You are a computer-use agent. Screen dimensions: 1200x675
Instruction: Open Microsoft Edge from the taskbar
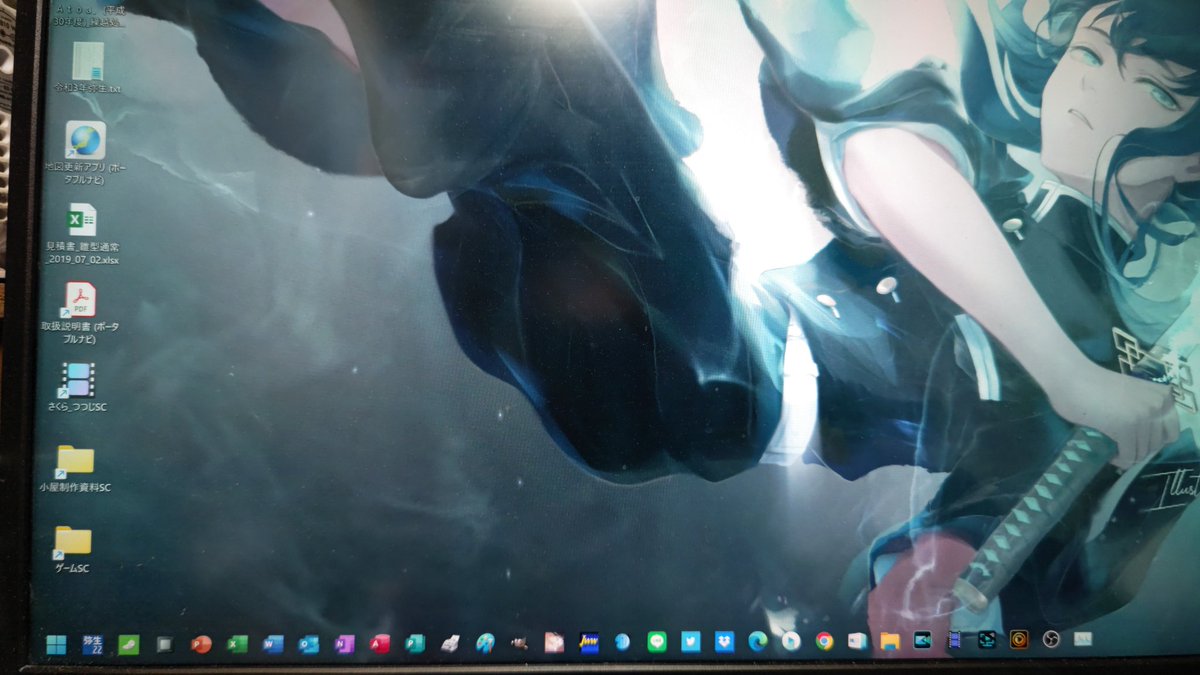758,642
